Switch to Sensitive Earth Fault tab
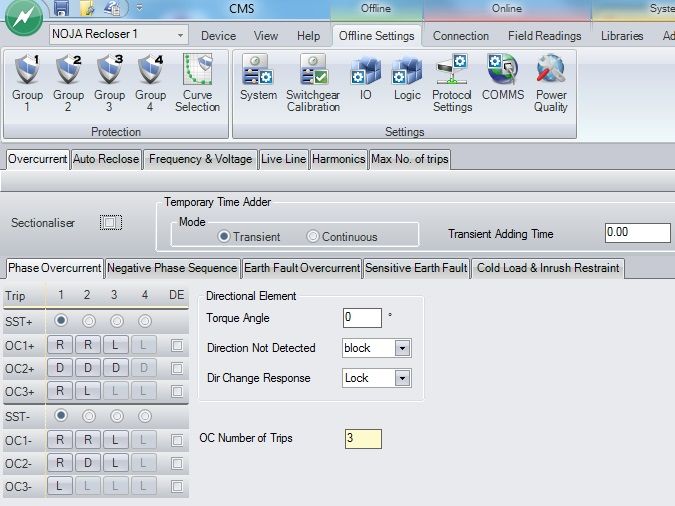Image resolution: width=675 pixels, height=506 pixels. [416, 268]
